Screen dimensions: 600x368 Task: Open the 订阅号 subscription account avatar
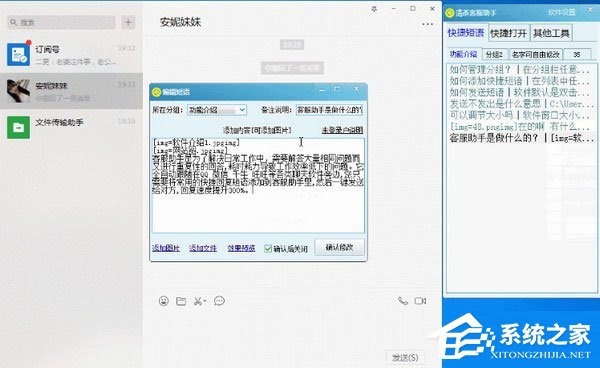point(18,55)
